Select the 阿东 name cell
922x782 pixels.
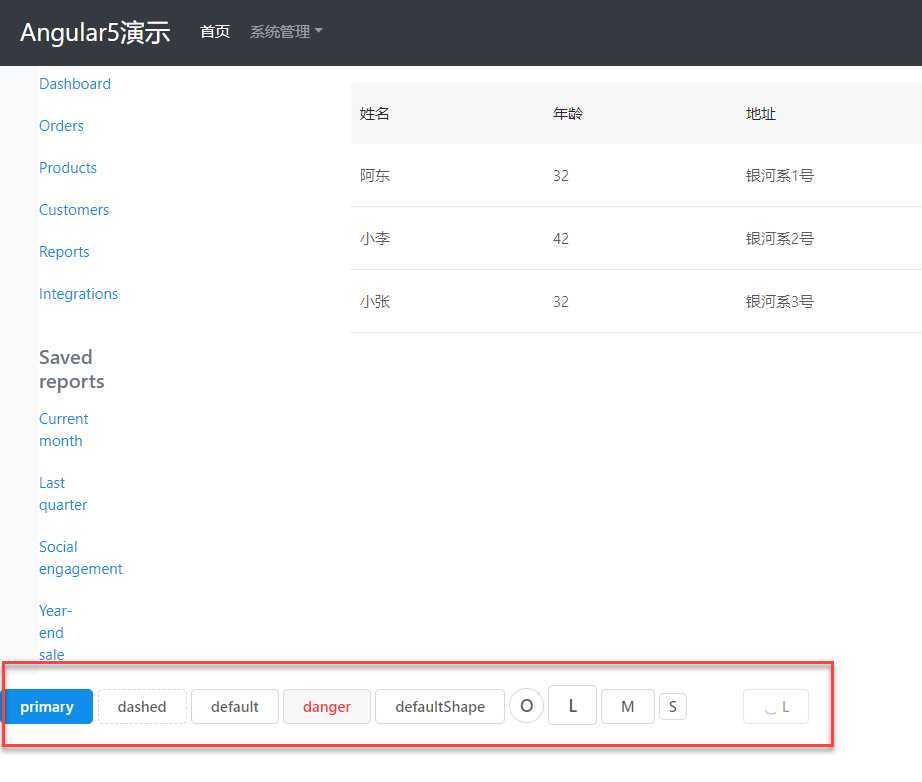coord(375,176)
